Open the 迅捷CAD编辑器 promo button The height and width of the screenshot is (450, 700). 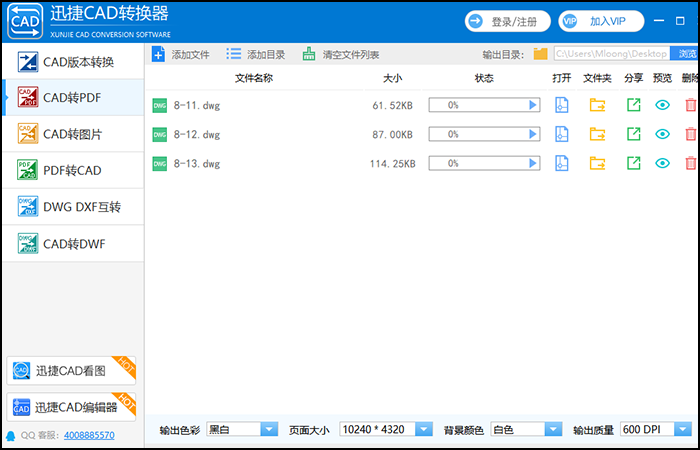pyautogui.click(x=71, y=407)
